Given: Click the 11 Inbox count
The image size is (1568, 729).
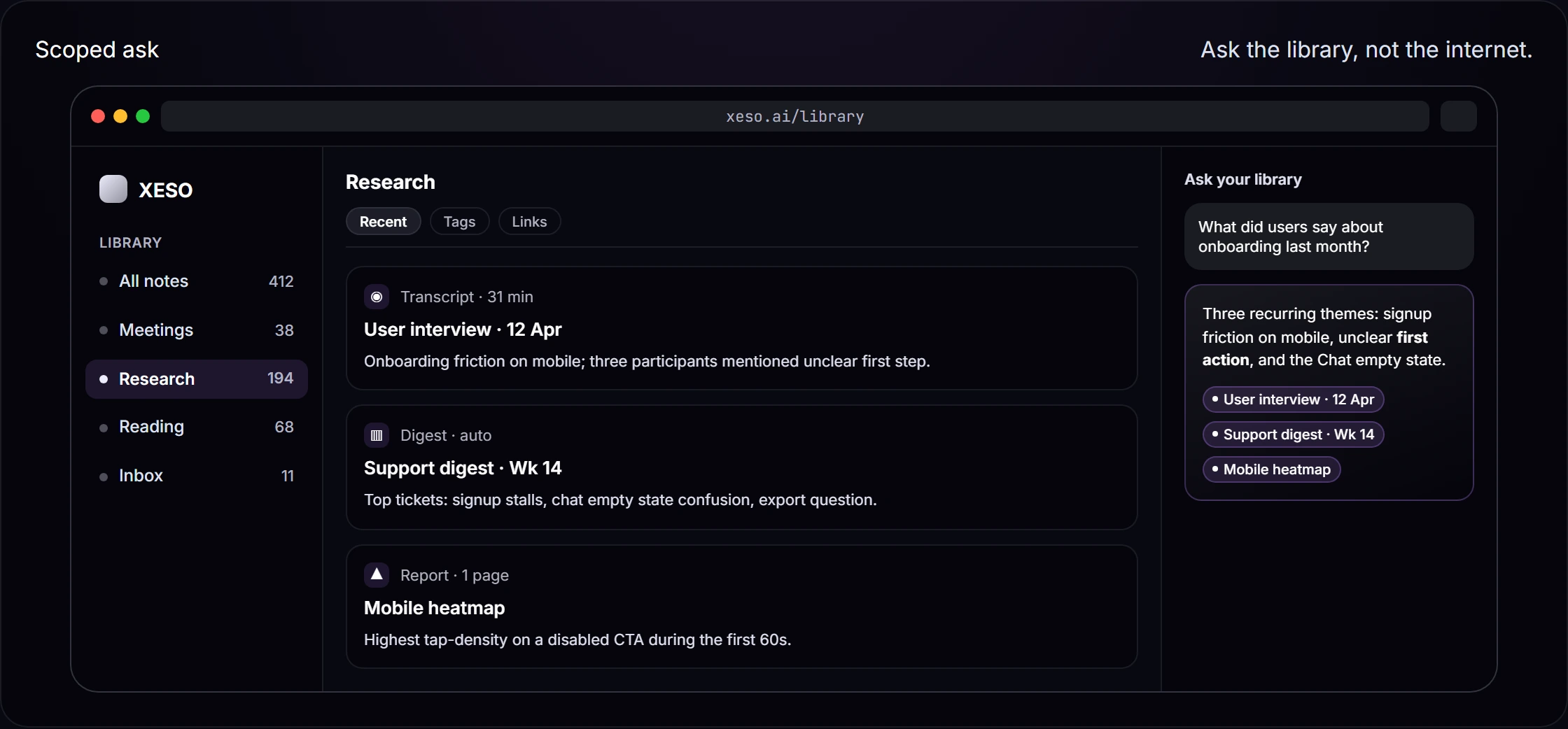Looking at the screenshot, I should [x=288, y=476].
